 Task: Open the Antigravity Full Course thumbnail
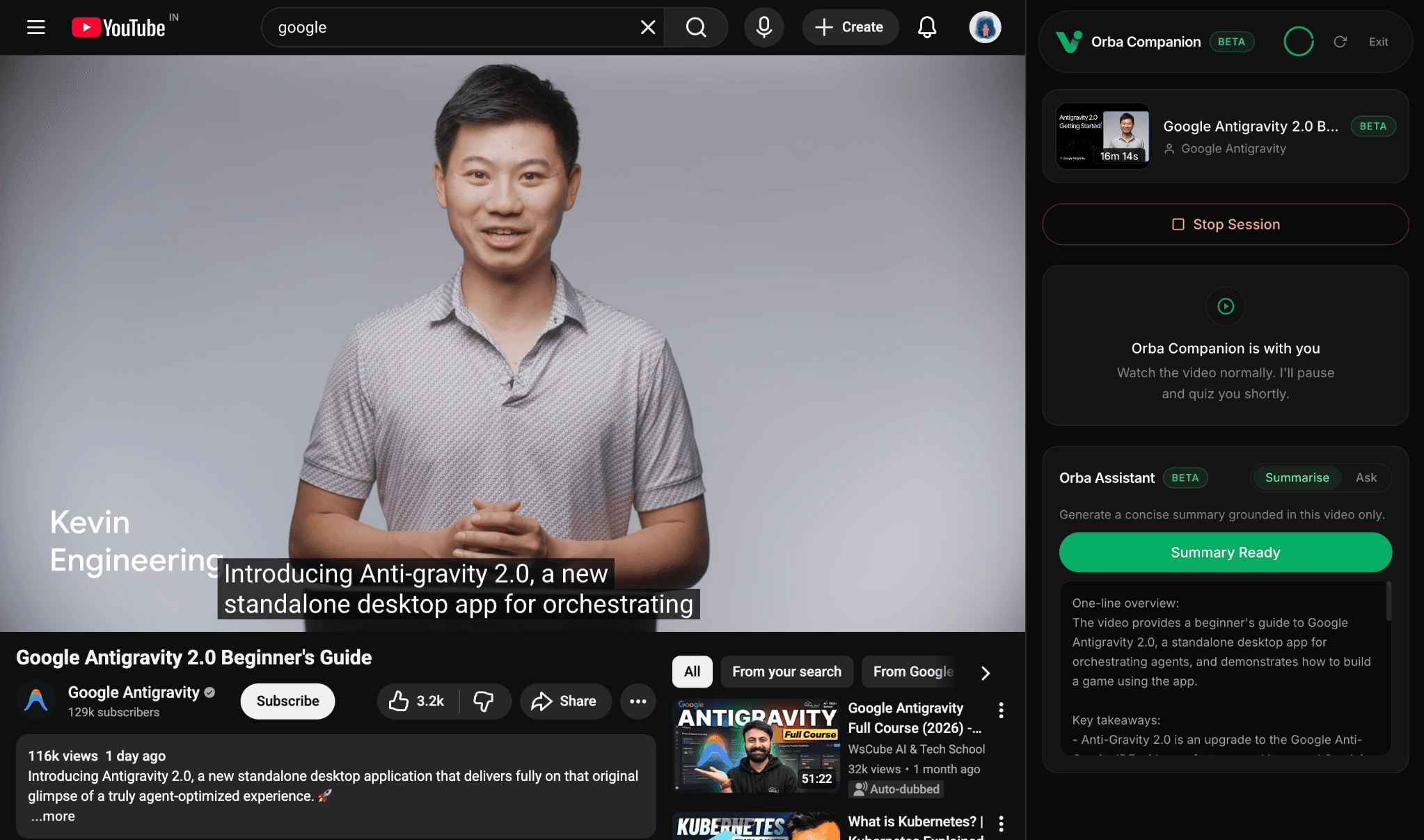[x=757, y=745]
